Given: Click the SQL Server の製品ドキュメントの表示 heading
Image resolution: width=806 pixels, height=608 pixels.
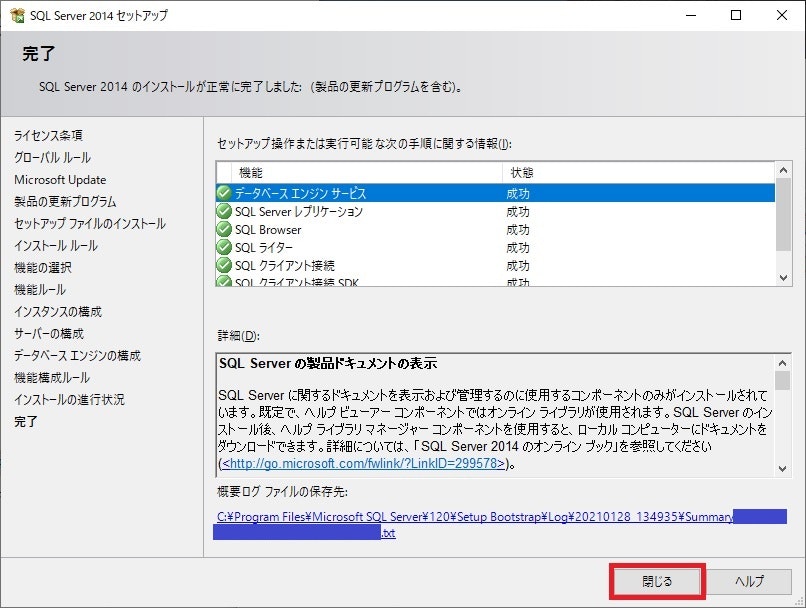Looking at the screenshot, I should coord(328,363).
